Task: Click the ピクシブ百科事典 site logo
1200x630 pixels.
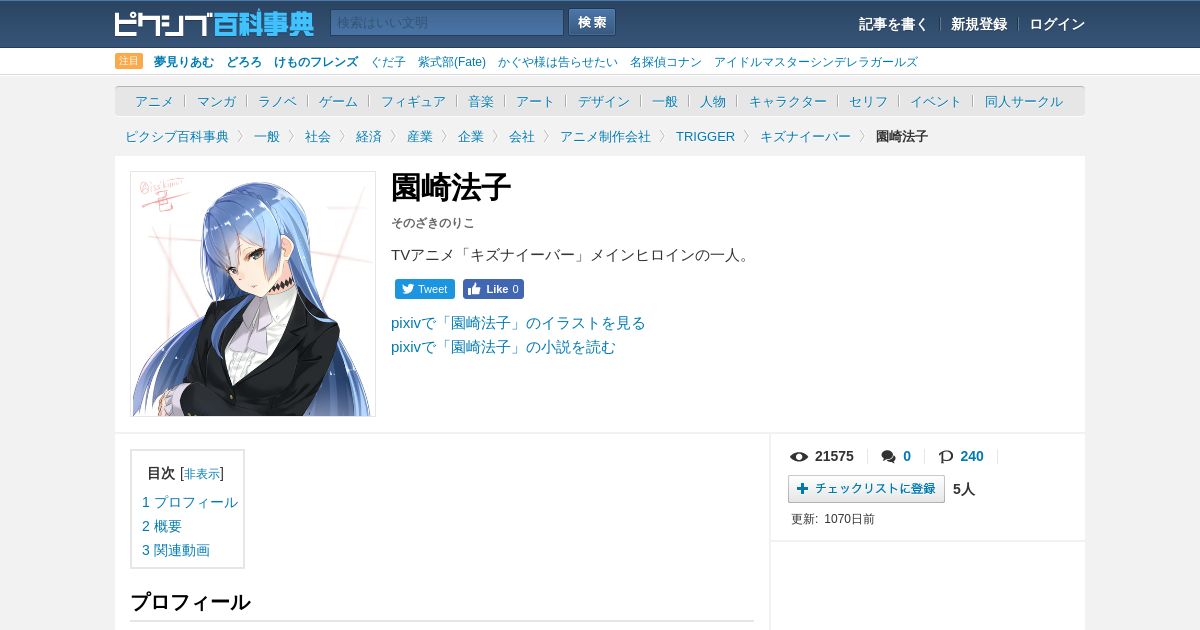Action: tap(214, 23)
